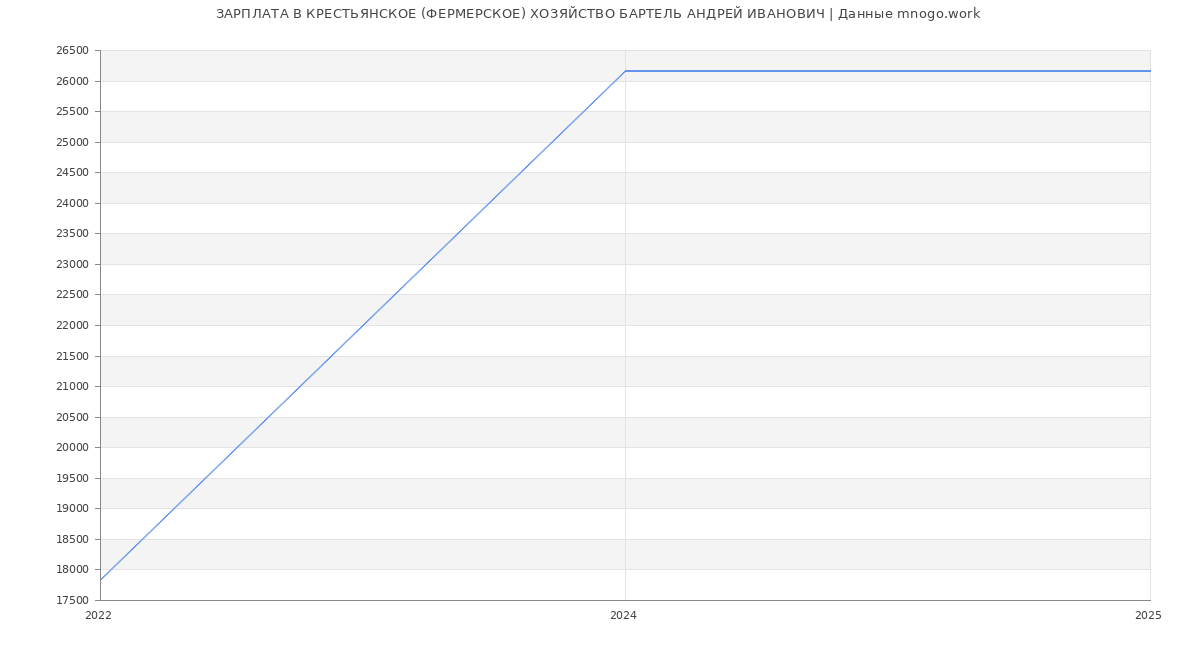Click the 17500 y-axis label

tap(72, 600)
